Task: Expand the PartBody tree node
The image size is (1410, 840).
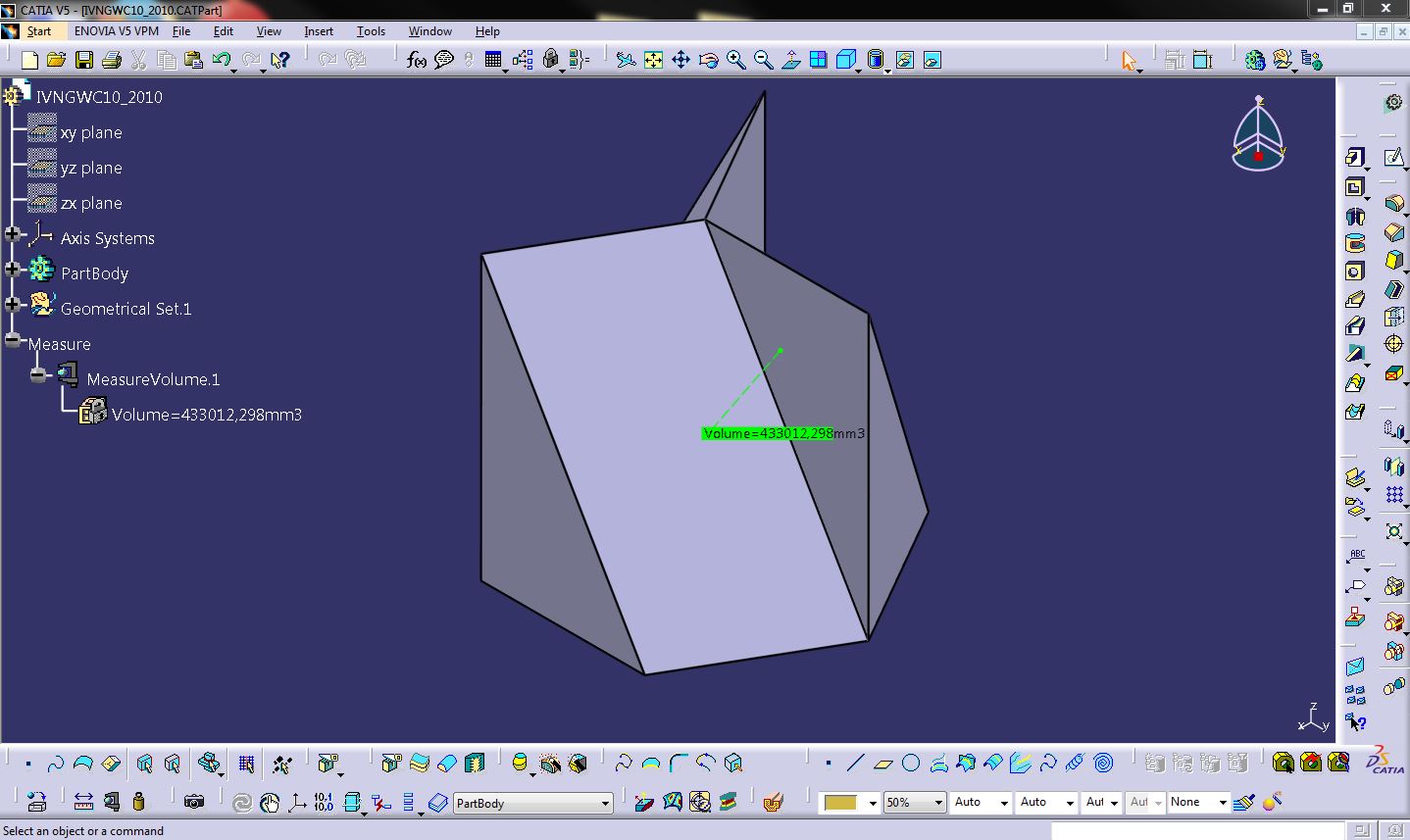Action: [12, 270]
